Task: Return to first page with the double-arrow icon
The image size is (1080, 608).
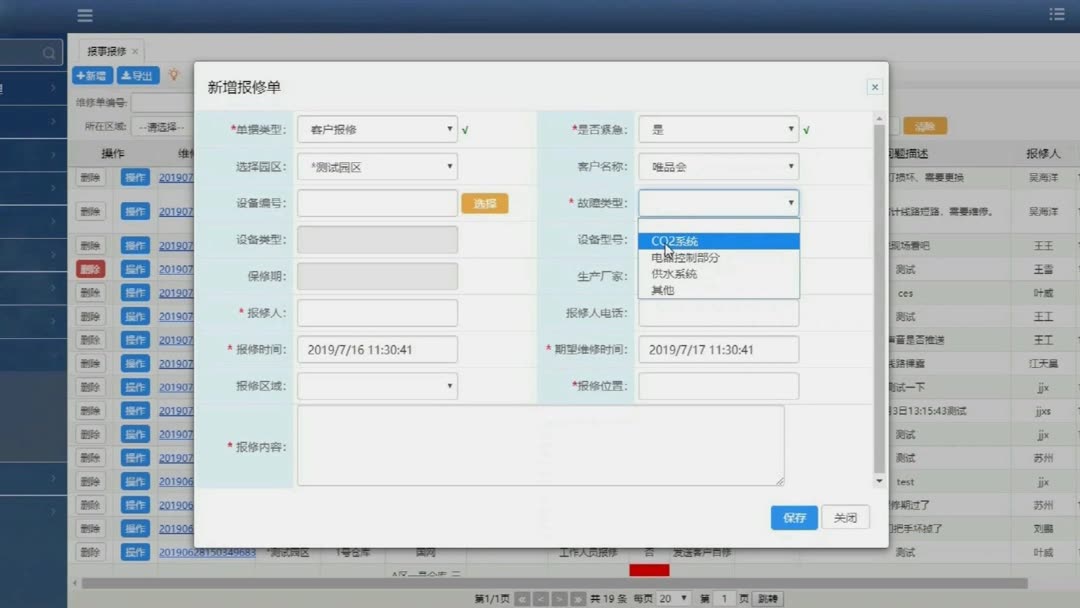Action: (x=523, y=597)
